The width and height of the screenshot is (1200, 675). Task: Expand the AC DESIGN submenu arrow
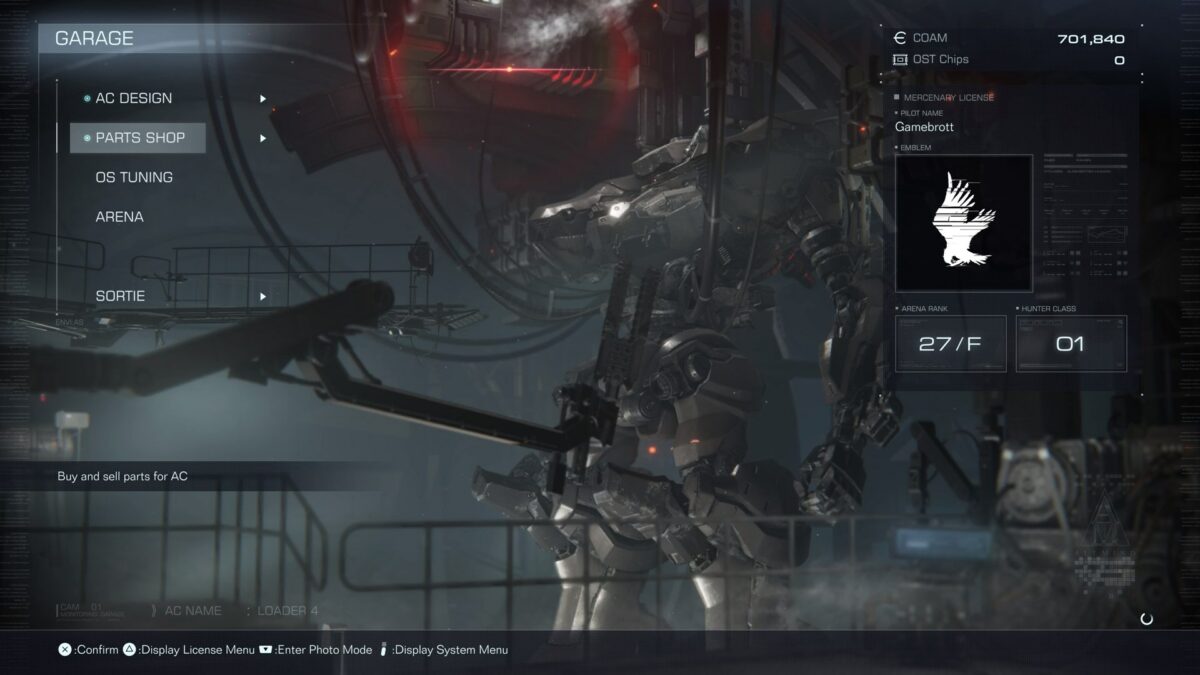pyautogui.click(x=263, y=98)
